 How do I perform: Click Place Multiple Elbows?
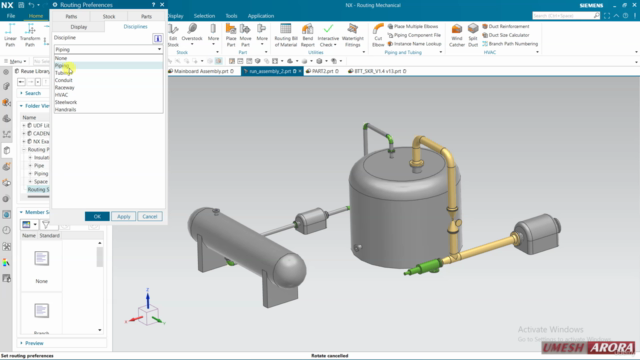click(413, 26)
